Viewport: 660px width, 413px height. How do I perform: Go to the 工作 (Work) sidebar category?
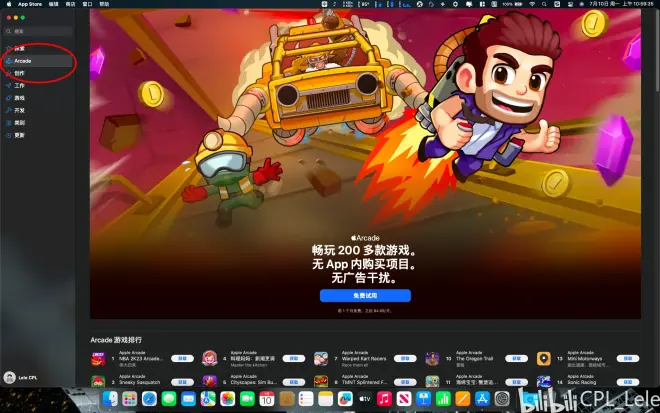tap(20, 86)
